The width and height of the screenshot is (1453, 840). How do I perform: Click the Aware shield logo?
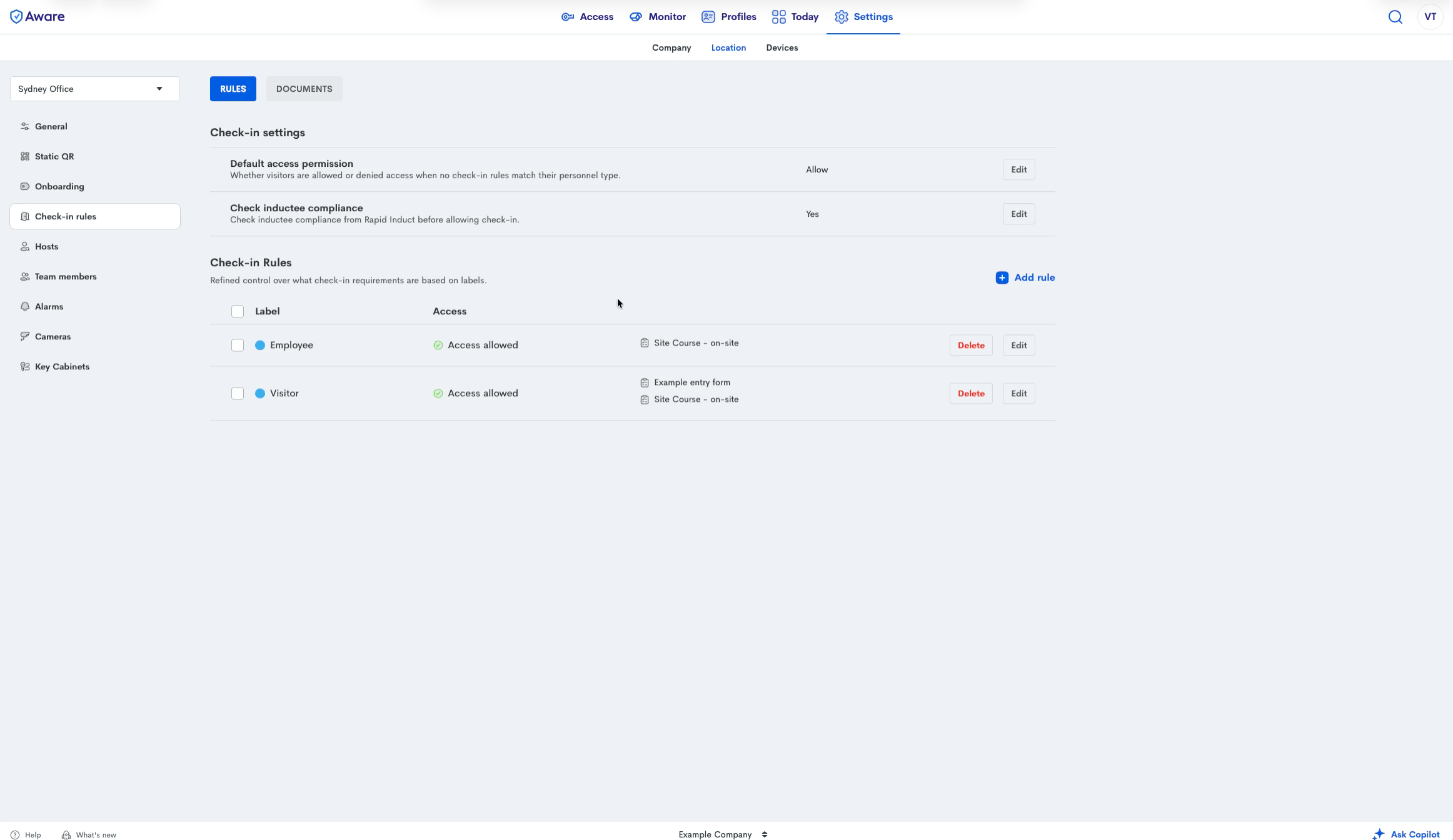coord(16,17)
